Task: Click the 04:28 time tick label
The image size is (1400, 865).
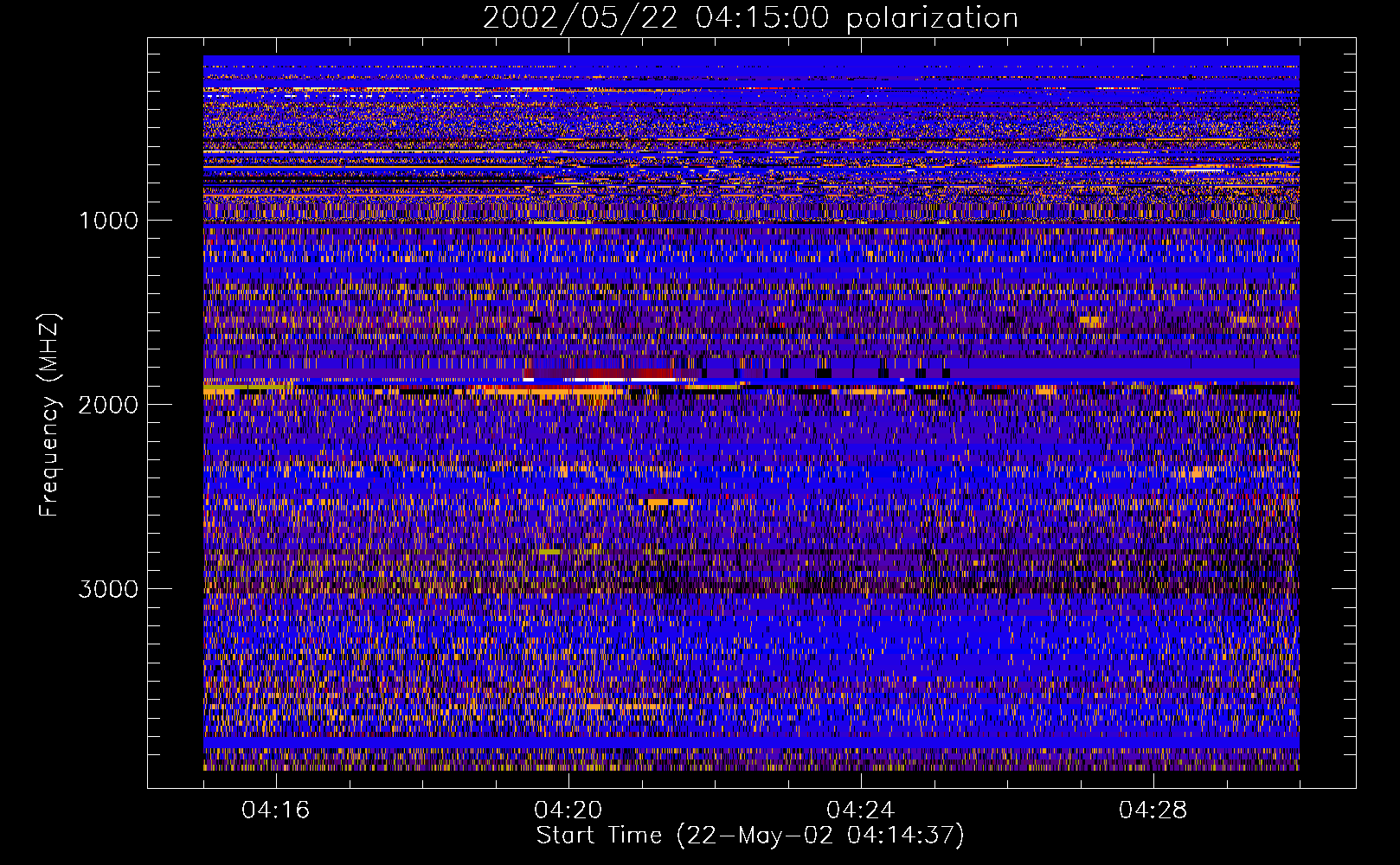Action: point(1153,811)
